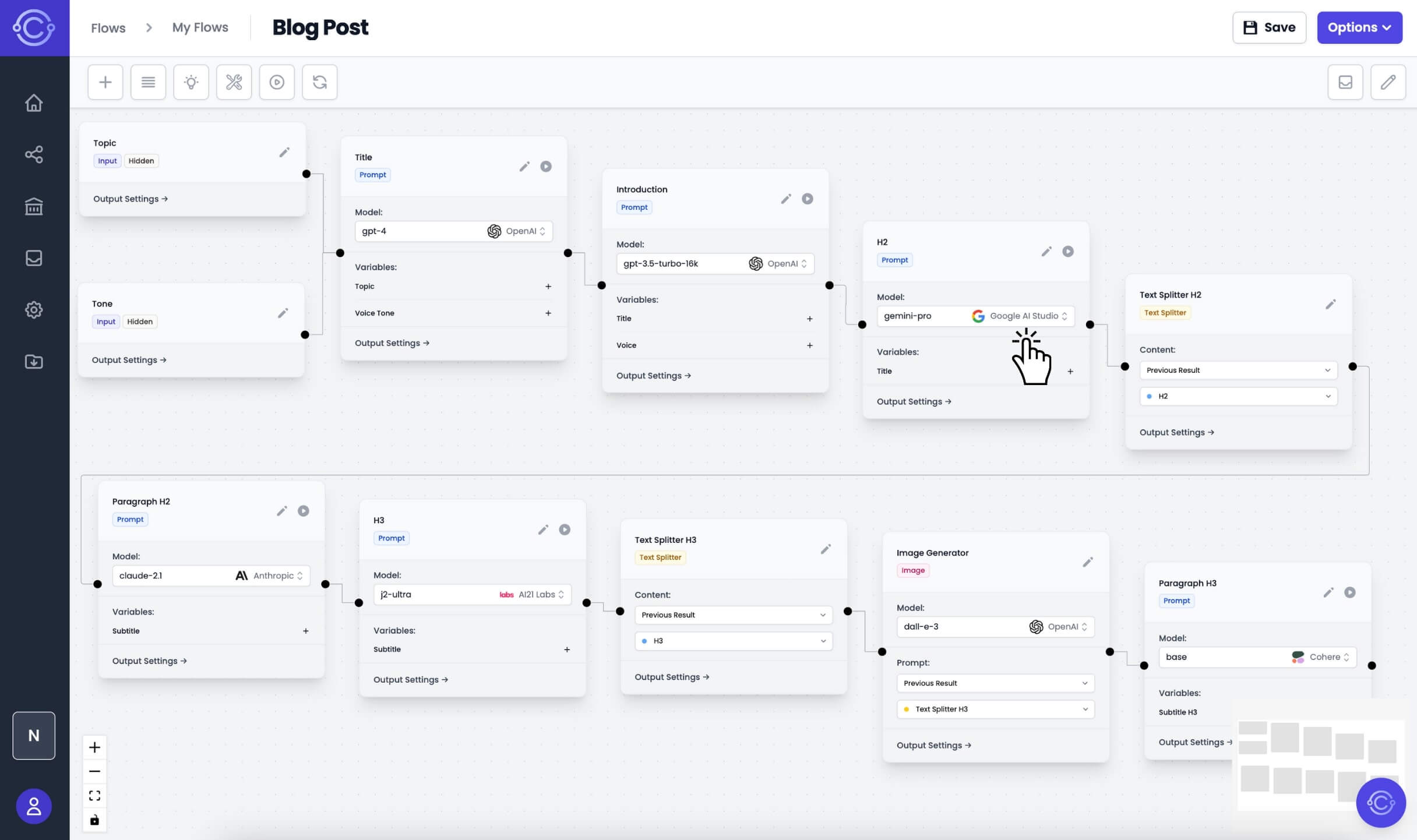Run the flow using the play circle icon
Image resolution: width=1417 pixels, height=840 pixels.
click(276, 82)
